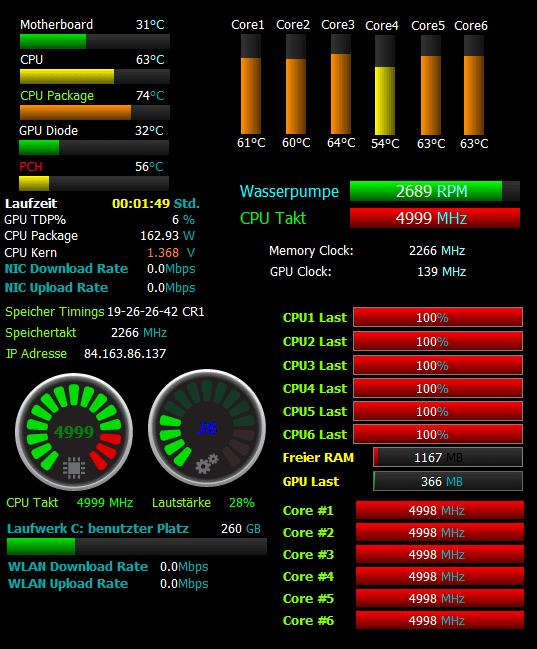Click the Memory Clock 2266 MHz reading
The image size is (537, 649).
click(x=437, y=250)
